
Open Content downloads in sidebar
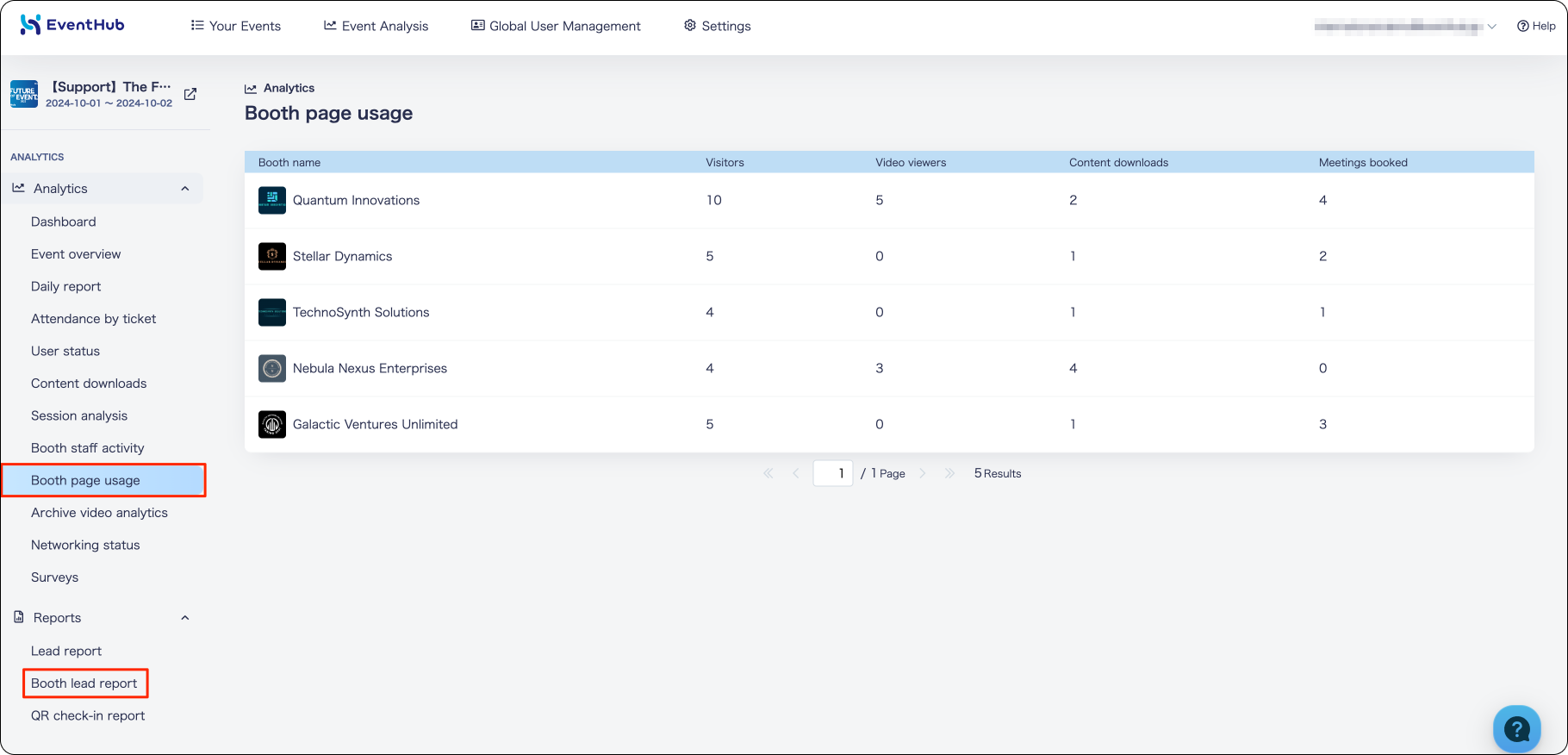[89, 384]
